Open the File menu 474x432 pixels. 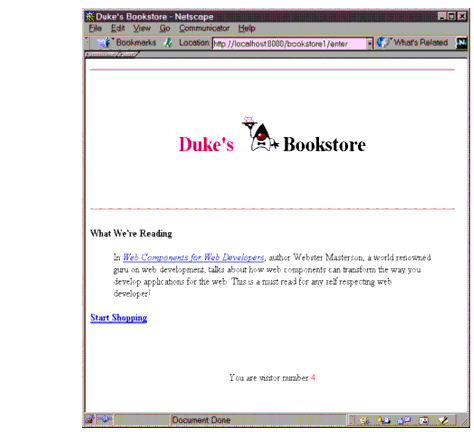point(95,28)
